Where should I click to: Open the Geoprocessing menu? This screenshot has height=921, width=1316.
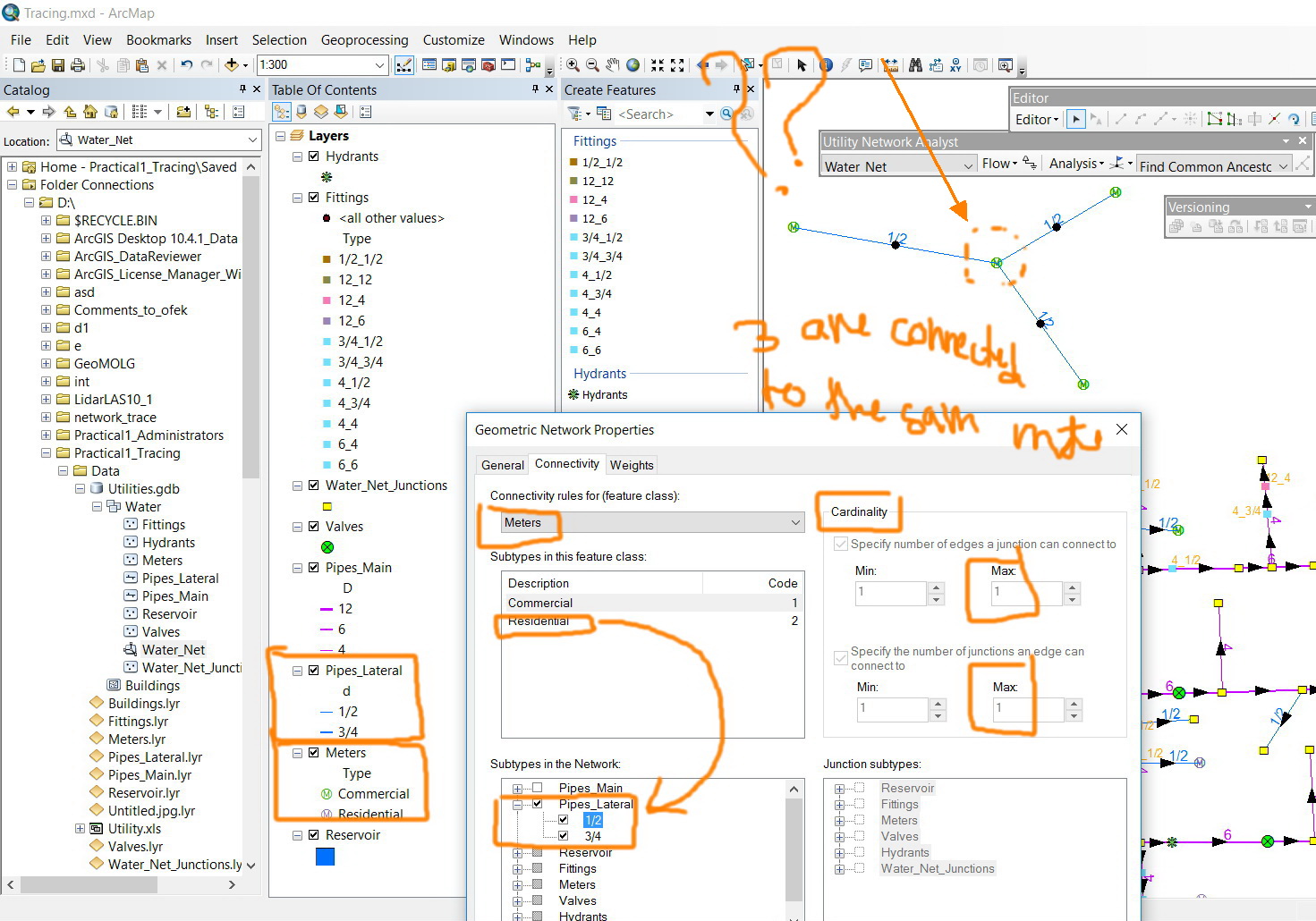364,40
